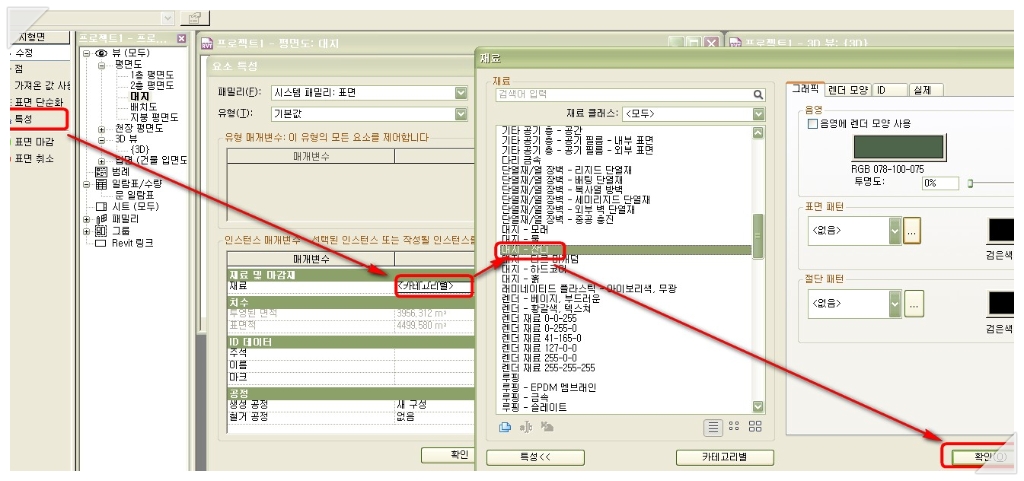Click the transparency slider handle
1024x481 pixels.
click(x=970, y=183)
